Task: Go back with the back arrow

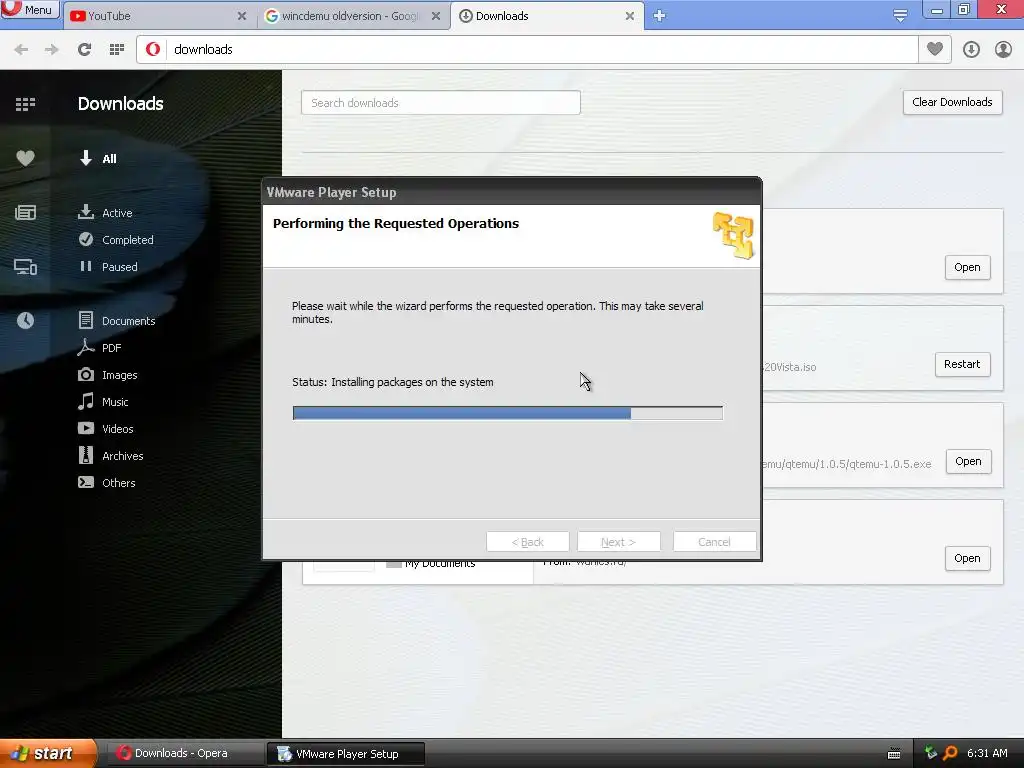Action: (x=21, y=50)
